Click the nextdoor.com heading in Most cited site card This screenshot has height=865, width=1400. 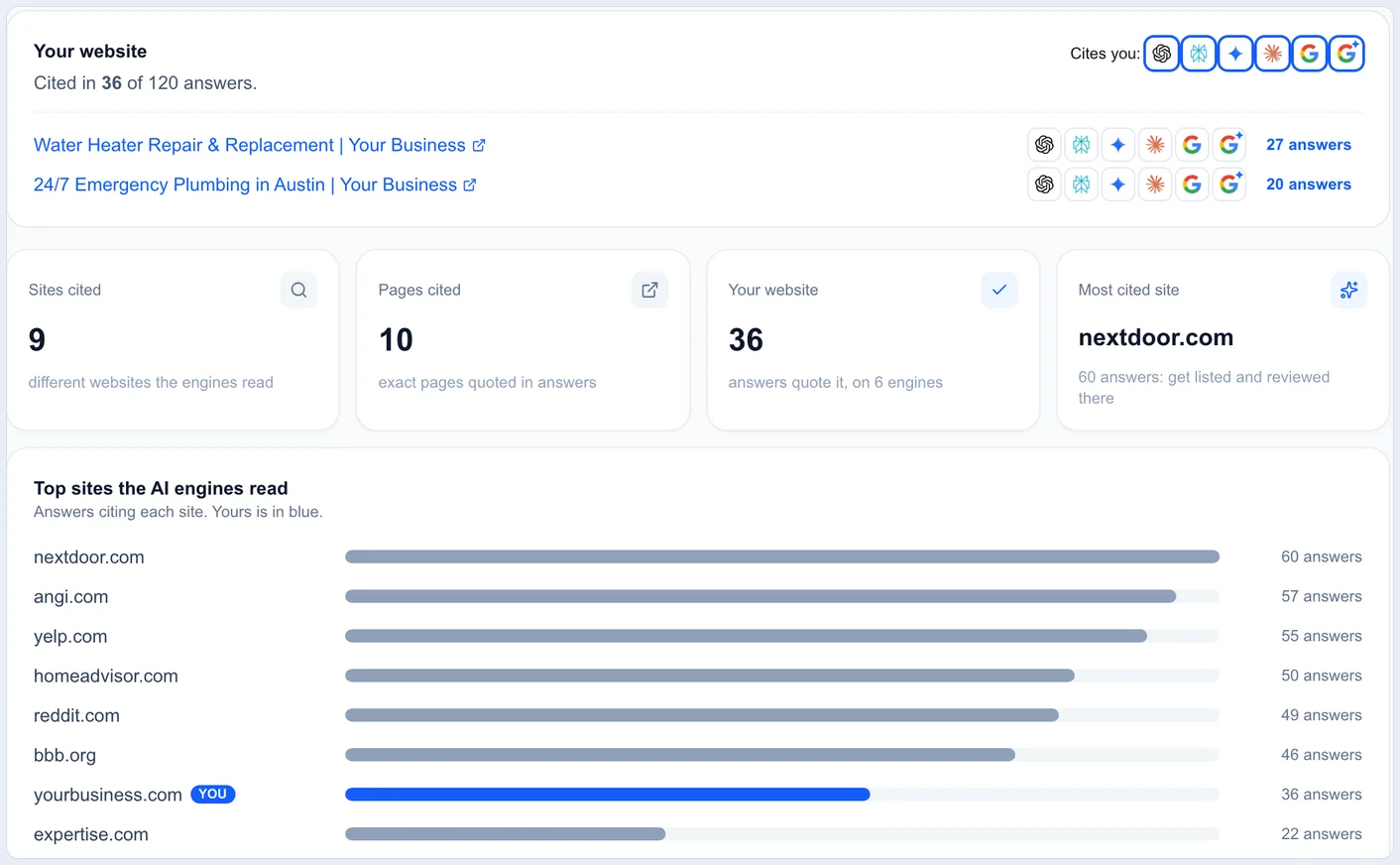click(x=1156, y=337)
